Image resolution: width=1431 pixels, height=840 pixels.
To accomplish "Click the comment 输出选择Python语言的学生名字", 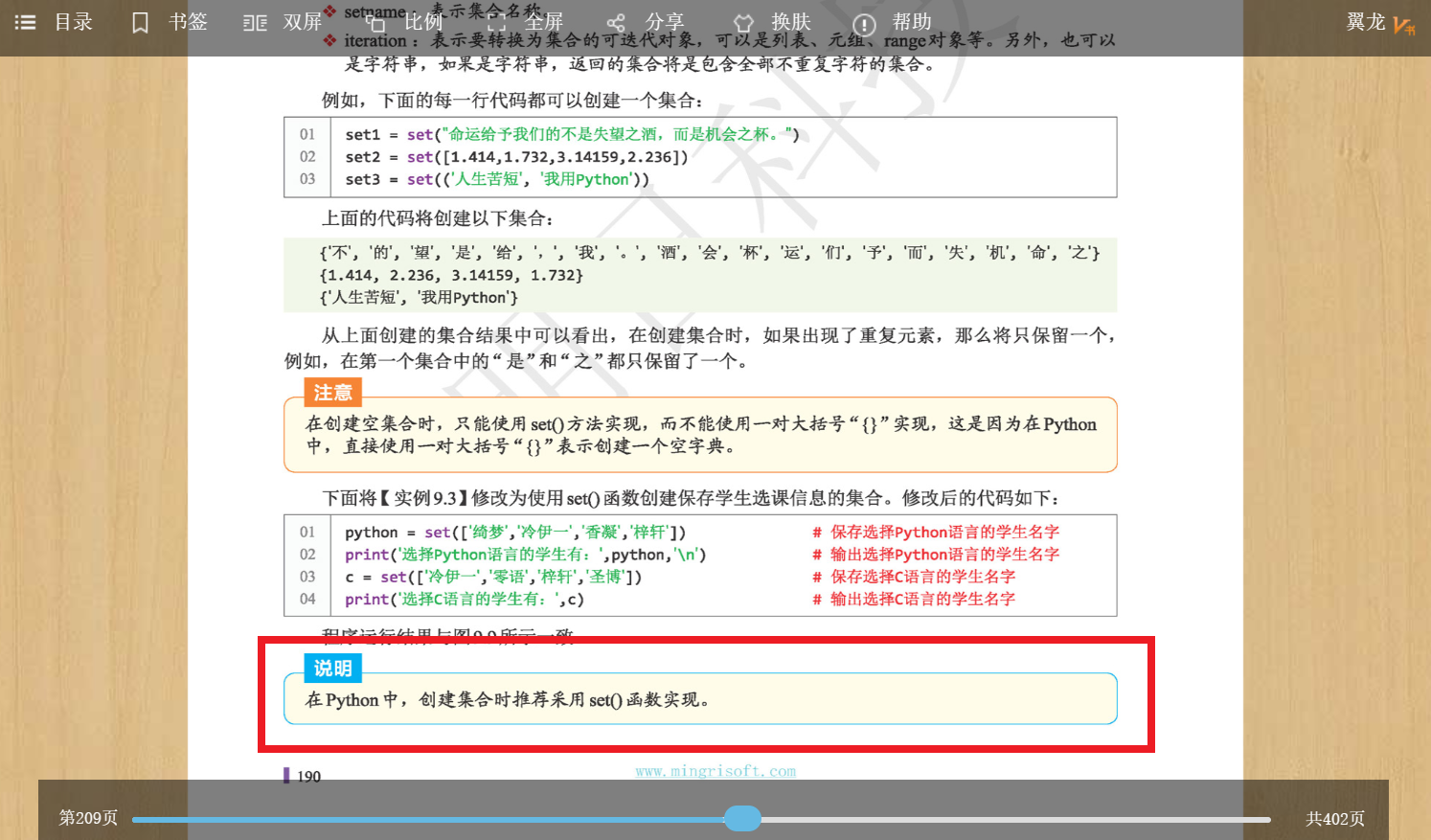I will [x=944, y=555].
